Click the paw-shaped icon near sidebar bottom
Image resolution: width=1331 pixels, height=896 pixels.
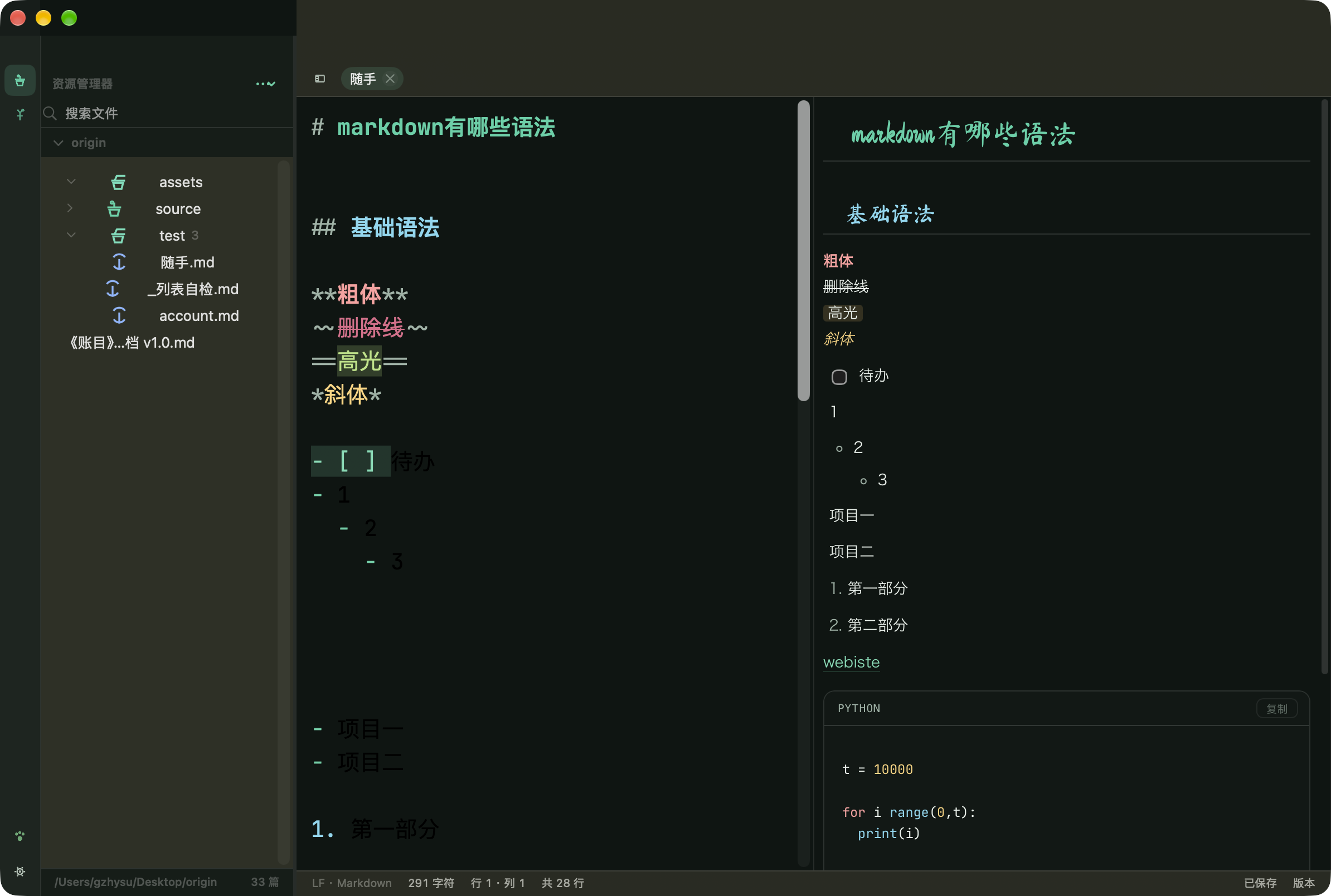(x=20, y=836)
